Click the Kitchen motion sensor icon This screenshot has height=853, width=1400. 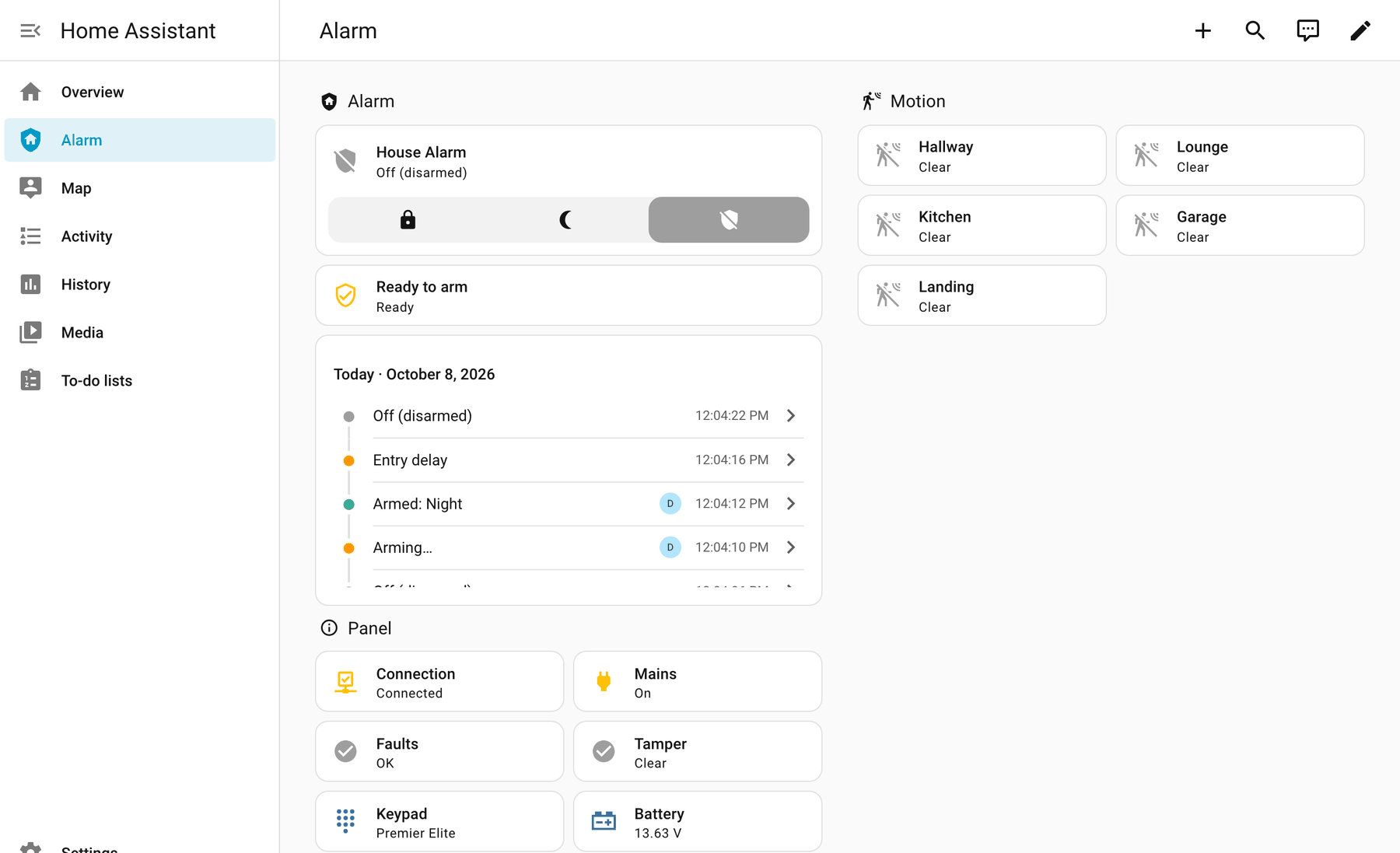coord(888,225)
